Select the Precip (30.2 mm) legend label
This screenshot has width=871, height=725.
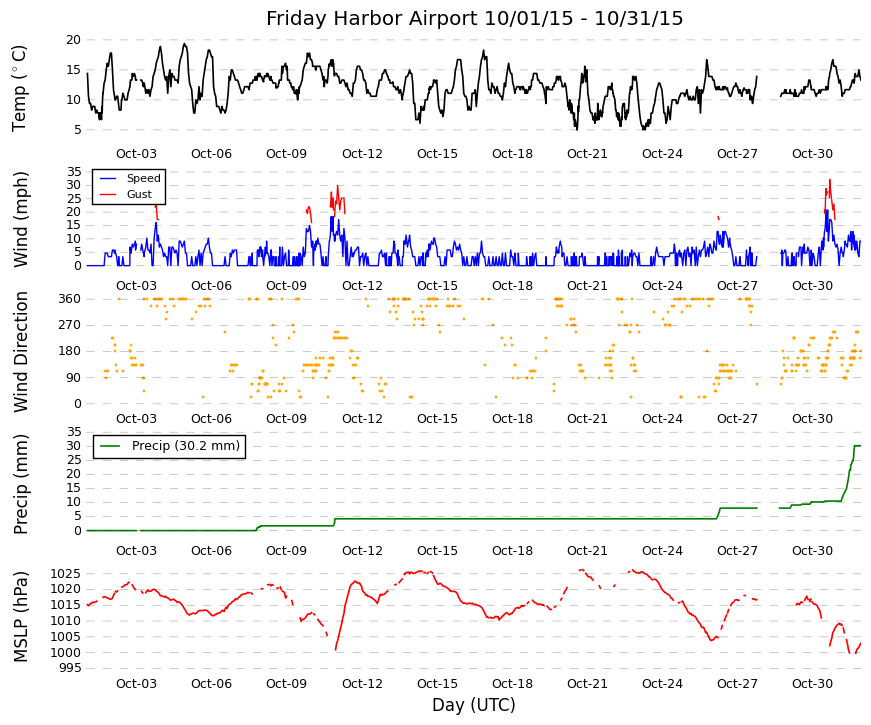[x=186, y=446]
